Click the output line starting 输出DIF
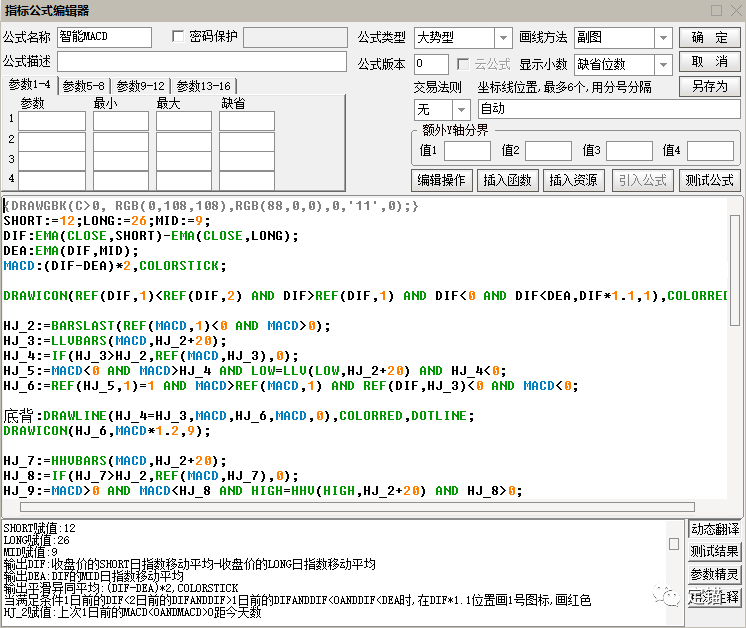Image resolution: width=746 pixels, height=628 pixels. pos(189,564)
